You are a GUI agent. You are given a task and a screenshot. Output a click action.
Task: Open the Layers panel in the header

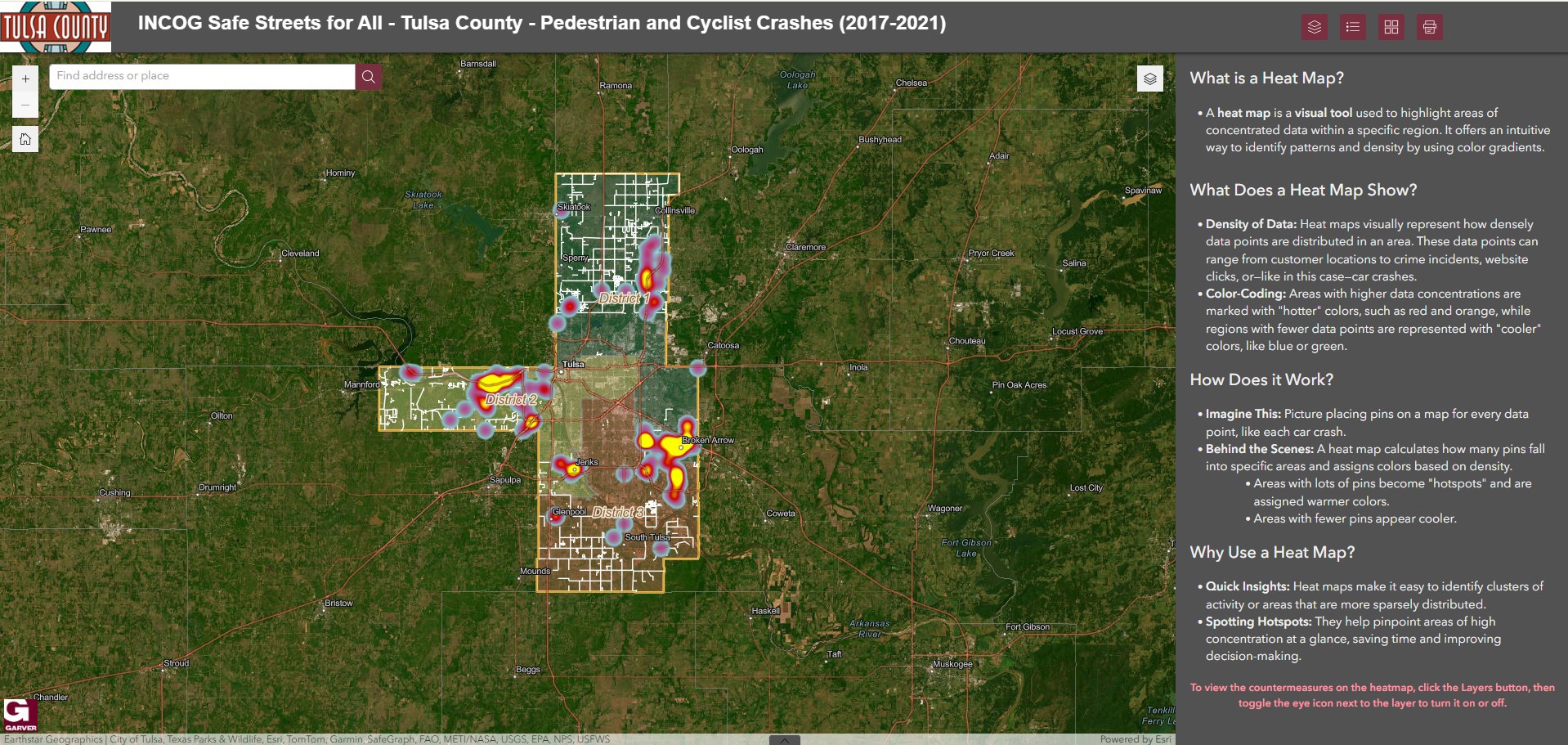click(1314, 27)
